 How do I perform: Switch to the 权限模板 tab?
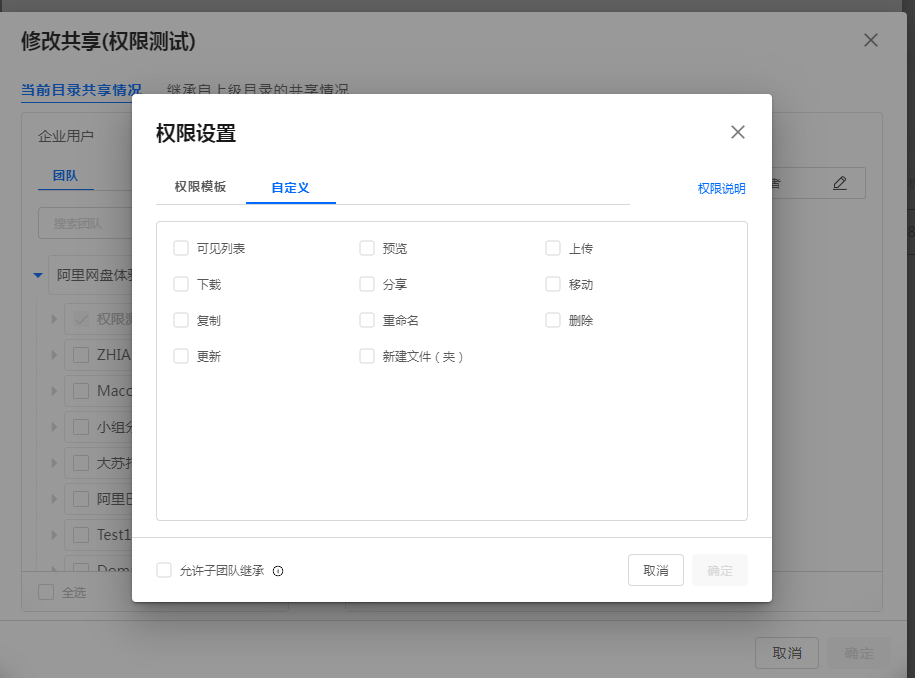[200, 187]
